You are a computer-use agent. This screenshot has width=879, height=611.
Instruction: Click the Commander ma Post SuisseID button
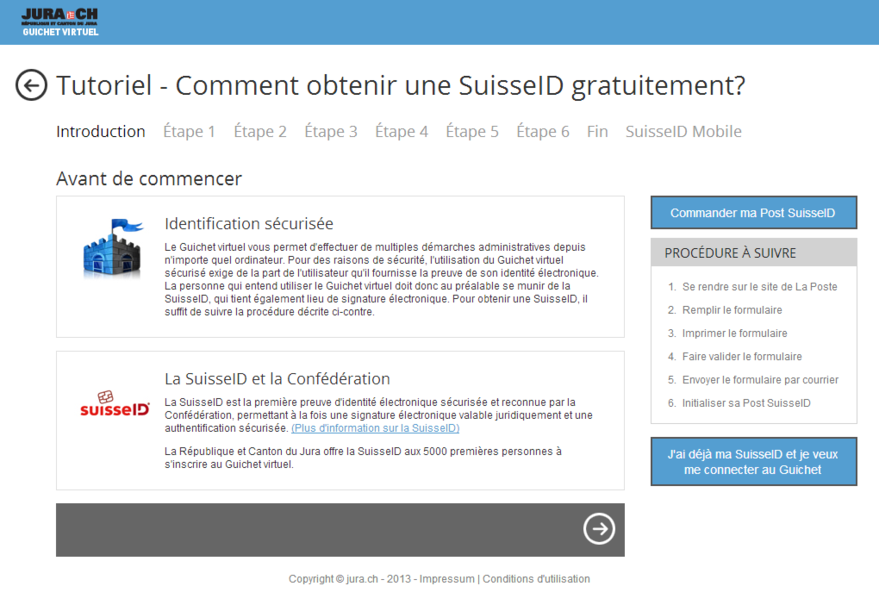[x=753, y=212]
